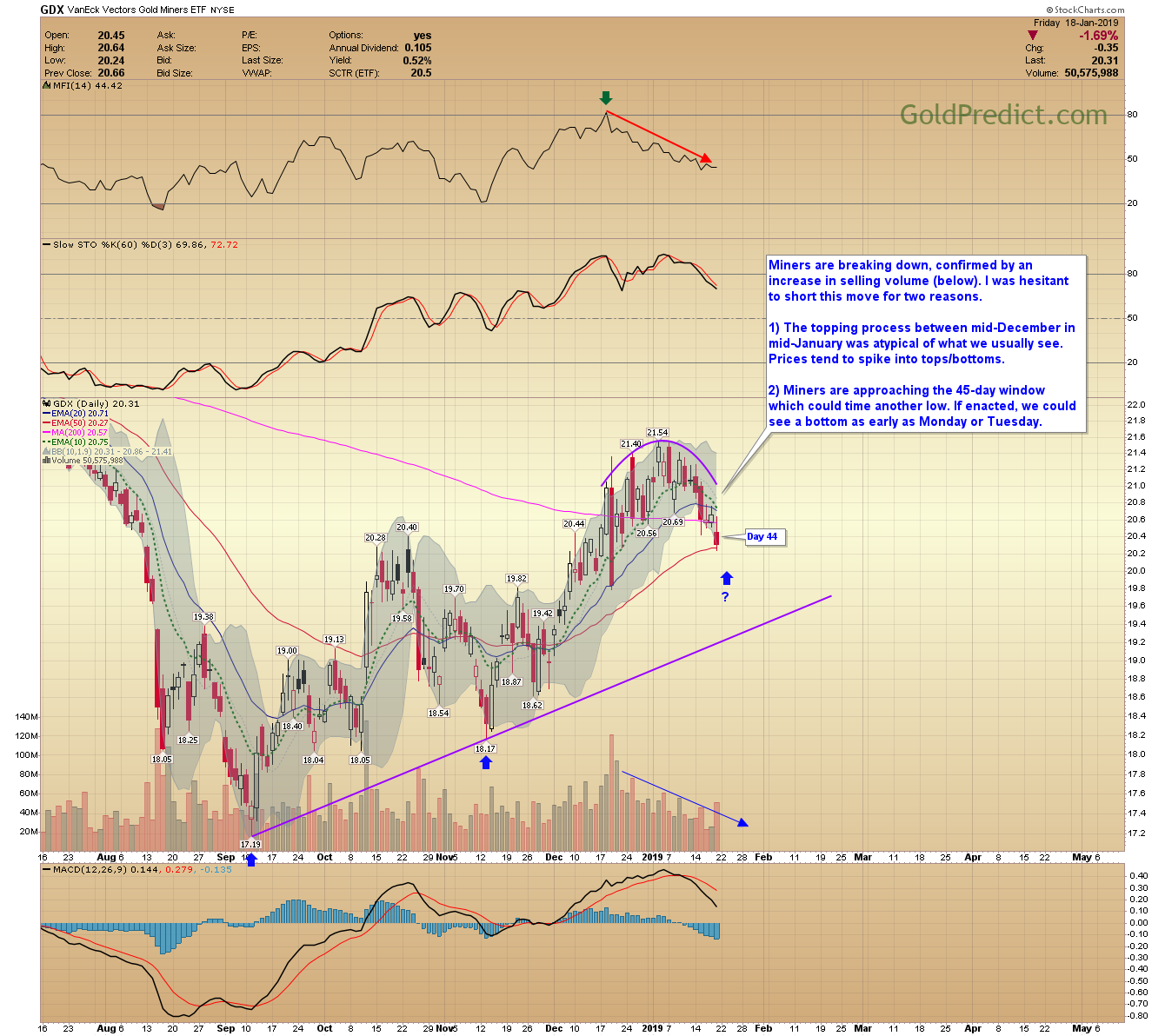
Task: Click the 20.28 price label
Action: coord(375,538)
